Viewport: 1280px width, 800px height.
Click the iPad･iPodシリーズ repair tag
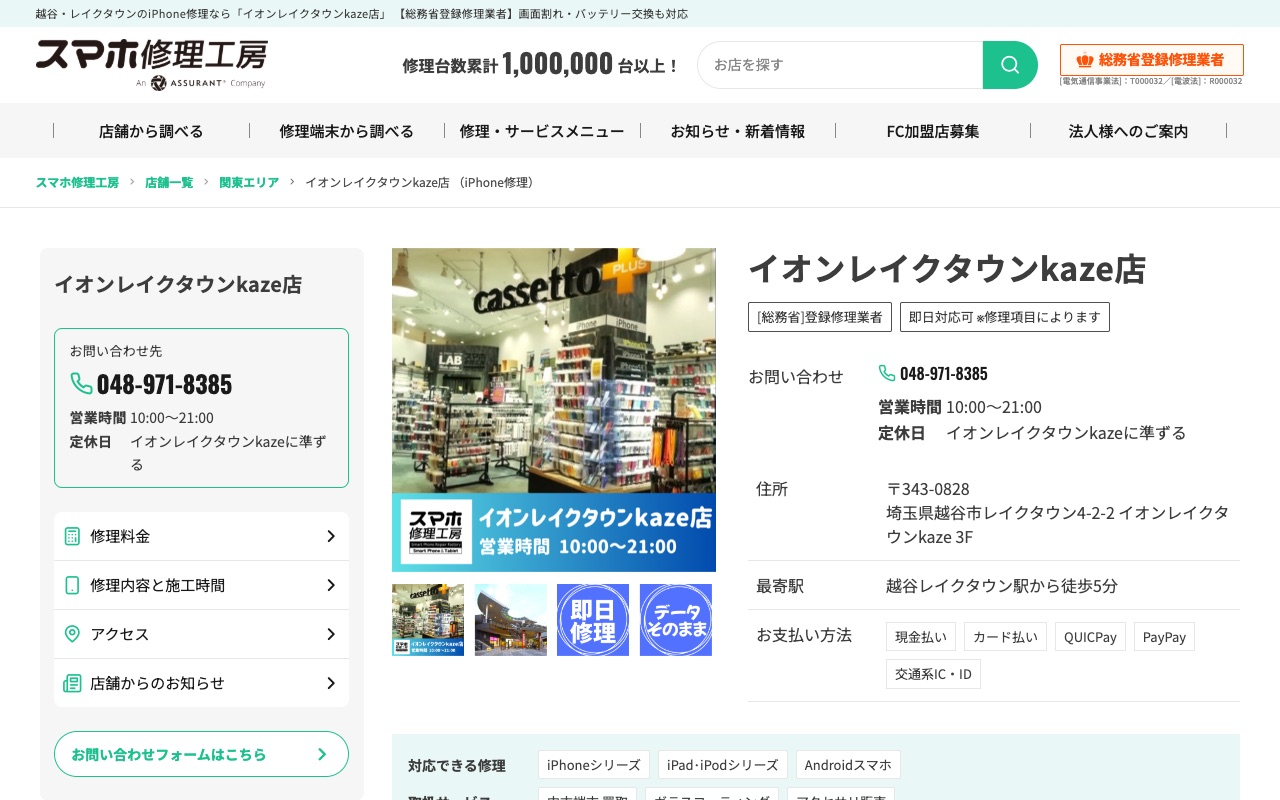tap(723, 765)
